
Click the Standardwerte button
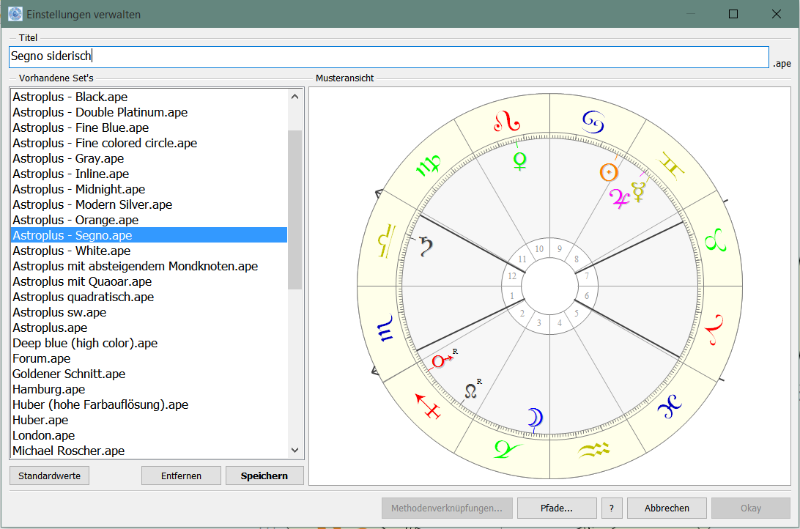49,475
